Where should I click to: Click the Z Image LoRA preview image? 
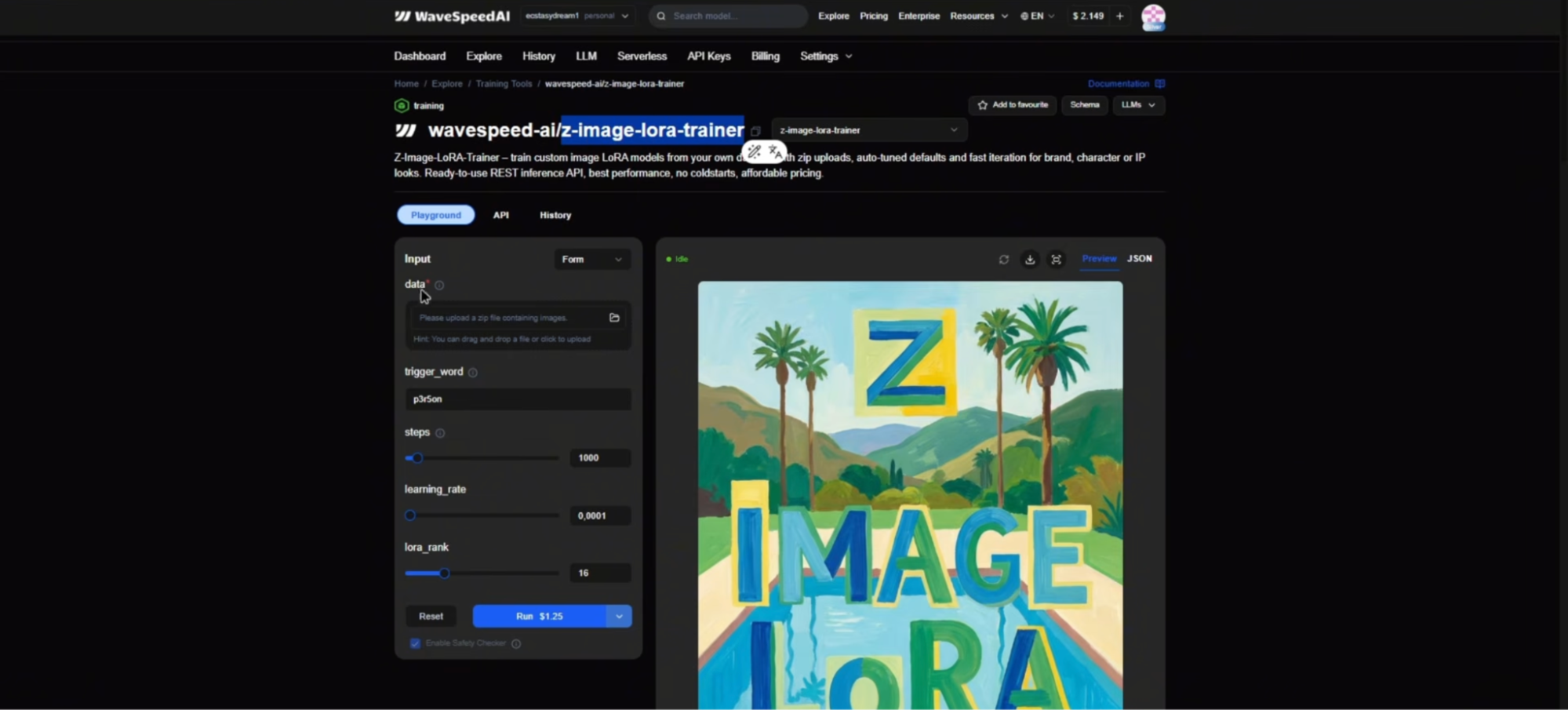click(910, 496)
